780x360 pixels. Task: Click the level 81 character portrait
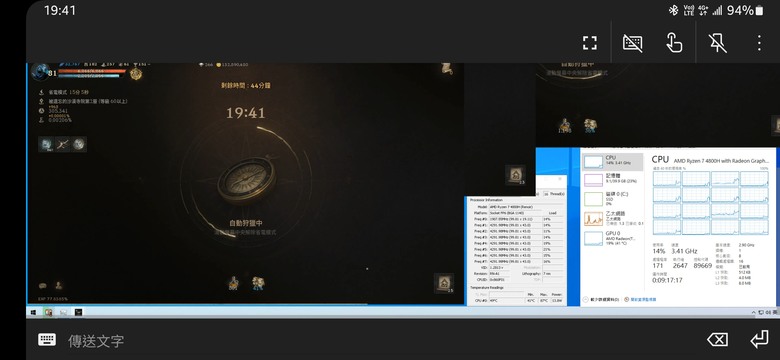(40, 71)
